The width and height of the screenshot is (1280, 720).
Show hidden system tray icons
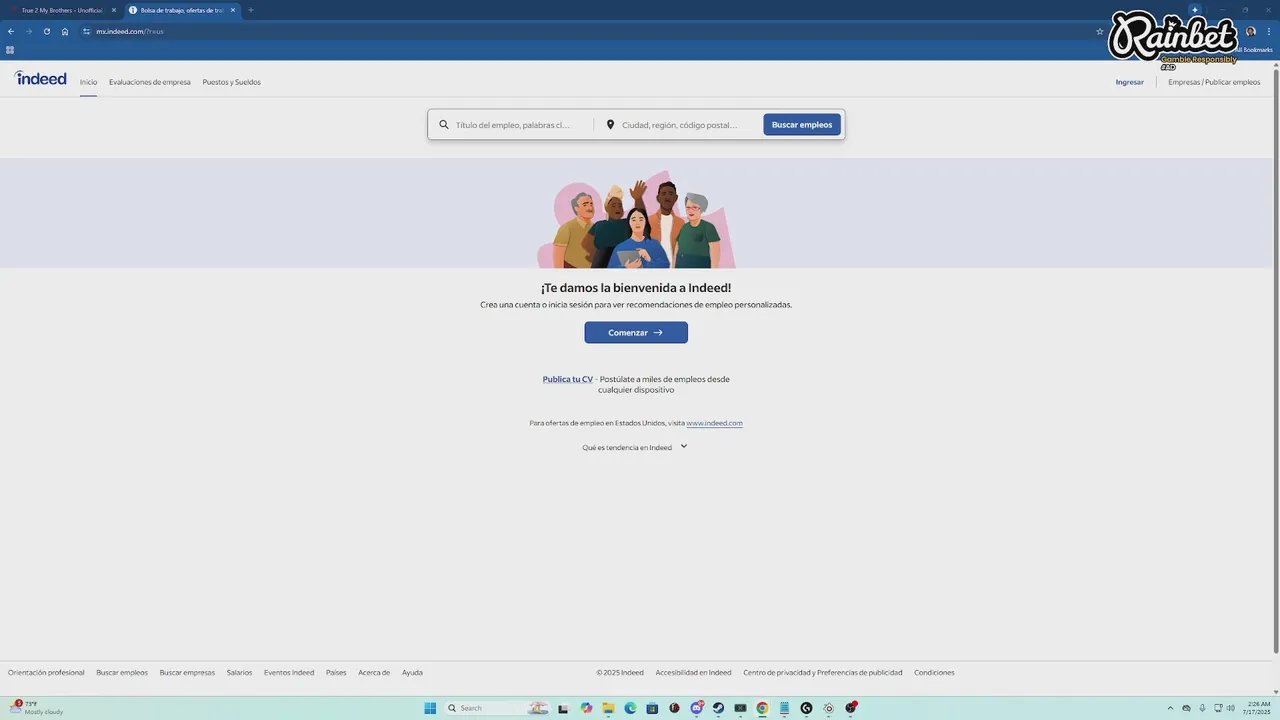tap(1171, 708)
